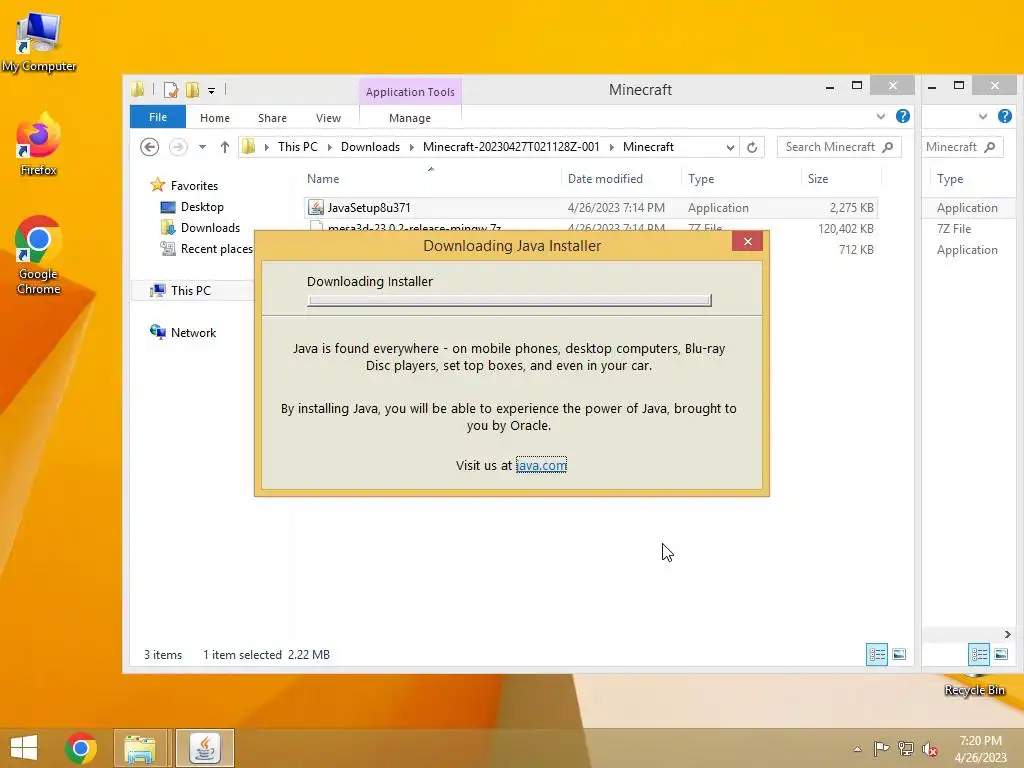Open the Customize Quick Access Toolbar arrow
The image size is (1024, 768).
pyautogui.click(x=212, y=90)
